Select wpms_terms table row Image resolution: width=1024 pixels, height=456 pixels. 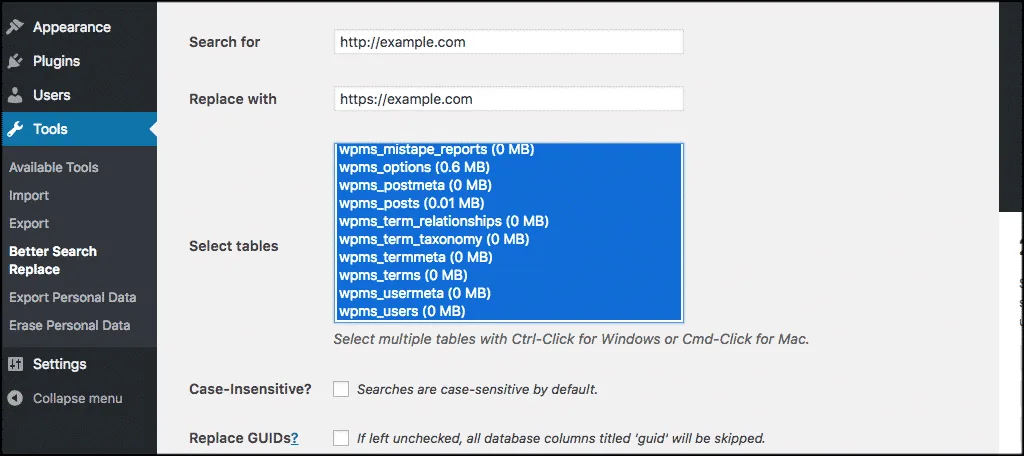pos(508,275)
